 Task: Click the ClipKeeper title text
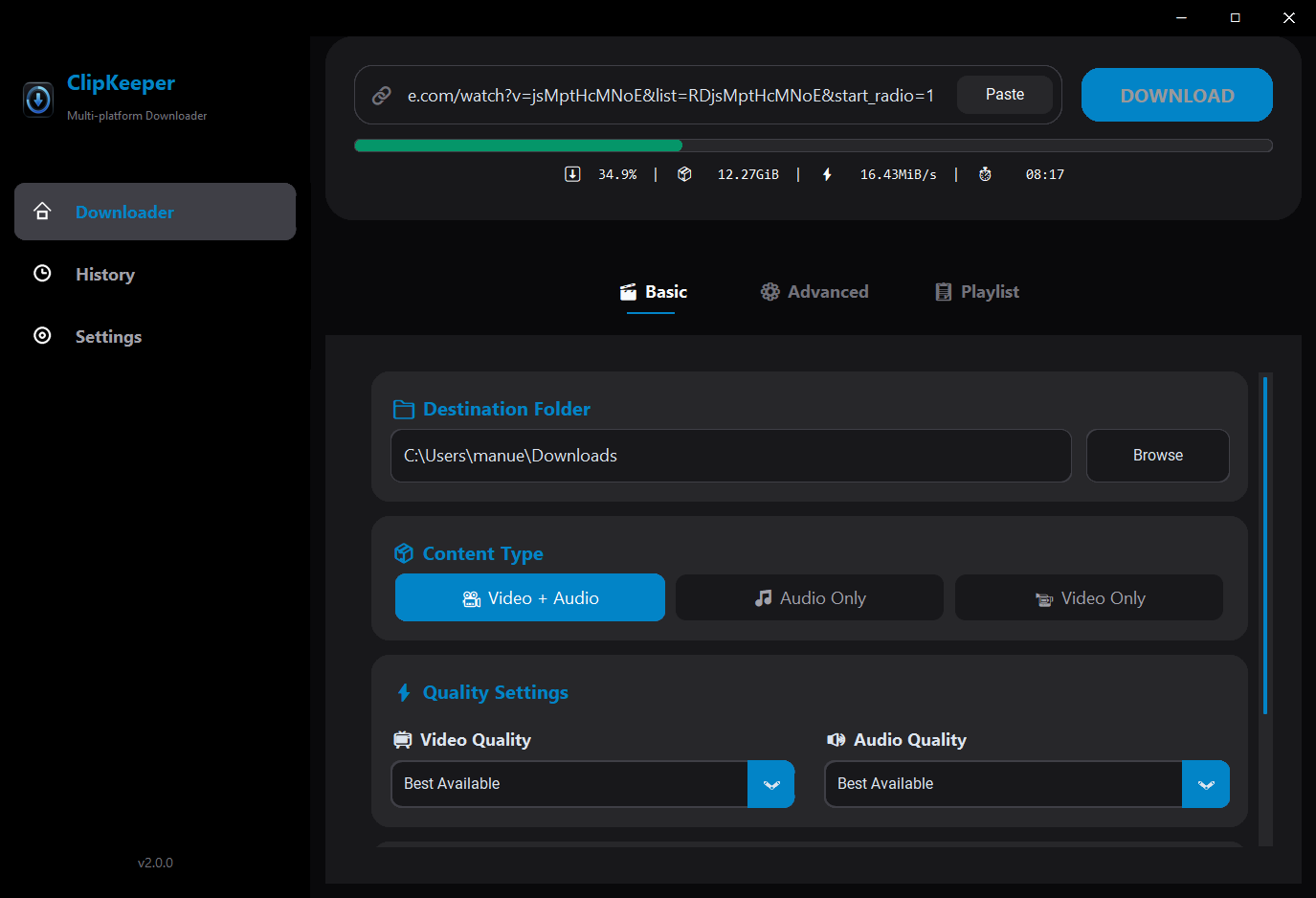pos(121,83)
